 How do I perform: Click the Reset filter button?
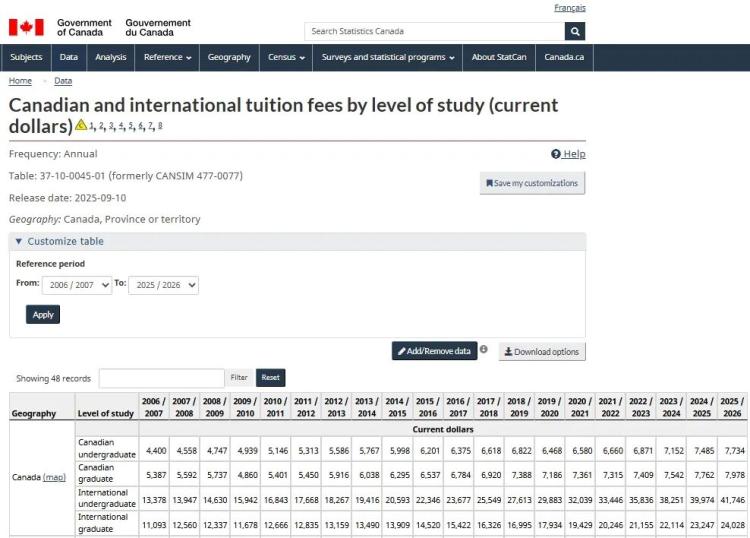click(271, 377)
